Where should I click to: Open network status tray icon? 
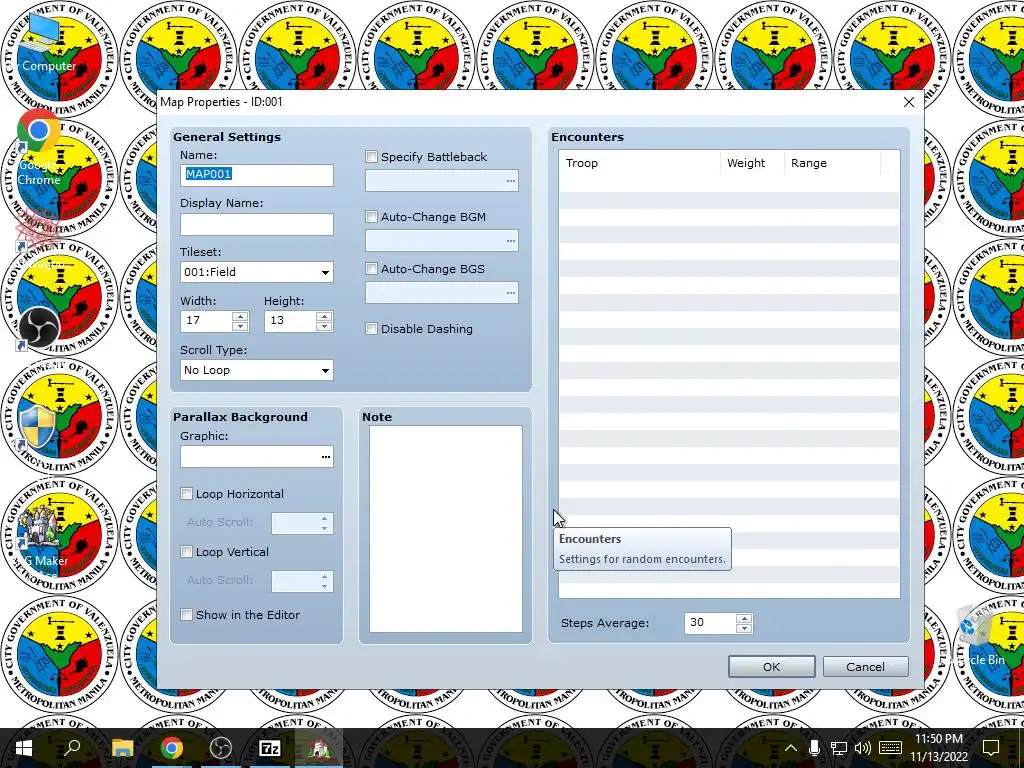(839, 748)
